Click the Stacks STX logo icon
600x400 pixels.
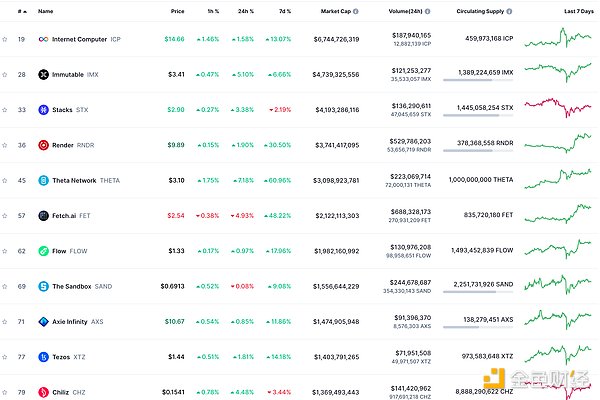tap(43, 109)
